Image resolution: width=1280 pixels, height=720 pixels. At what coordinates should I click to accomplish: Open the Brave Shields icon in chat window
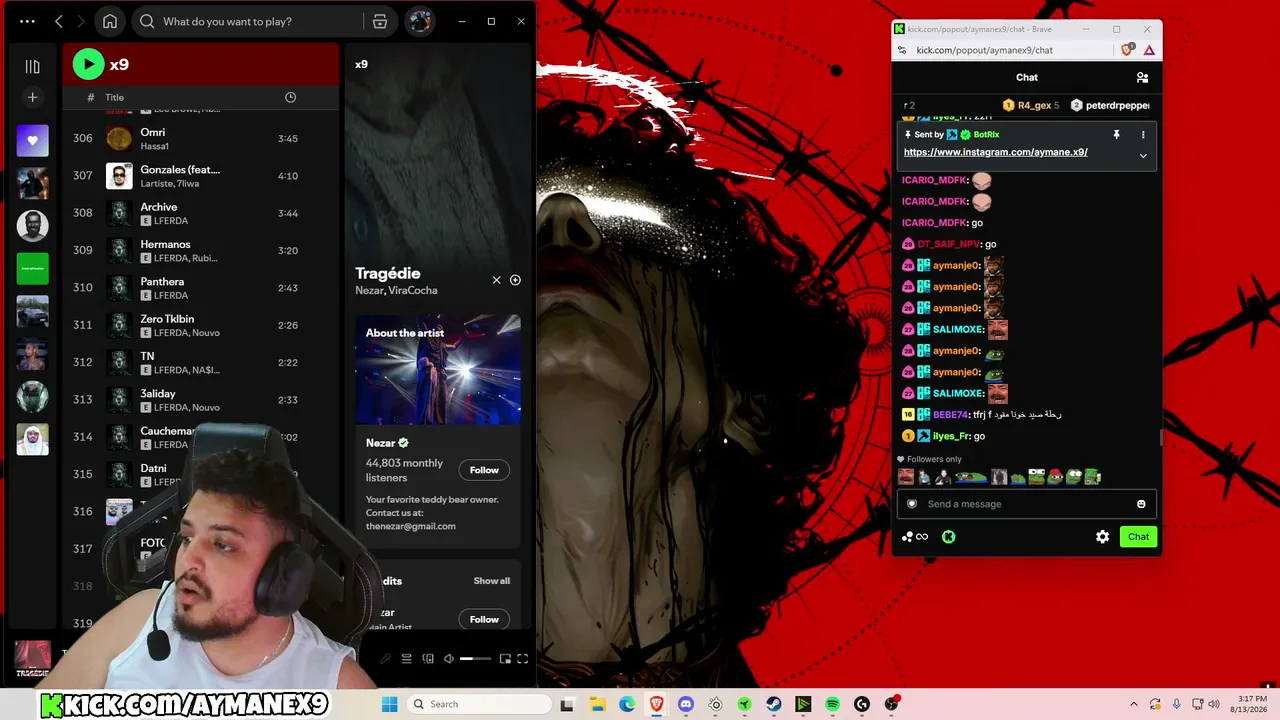(x=1128, y=50)
